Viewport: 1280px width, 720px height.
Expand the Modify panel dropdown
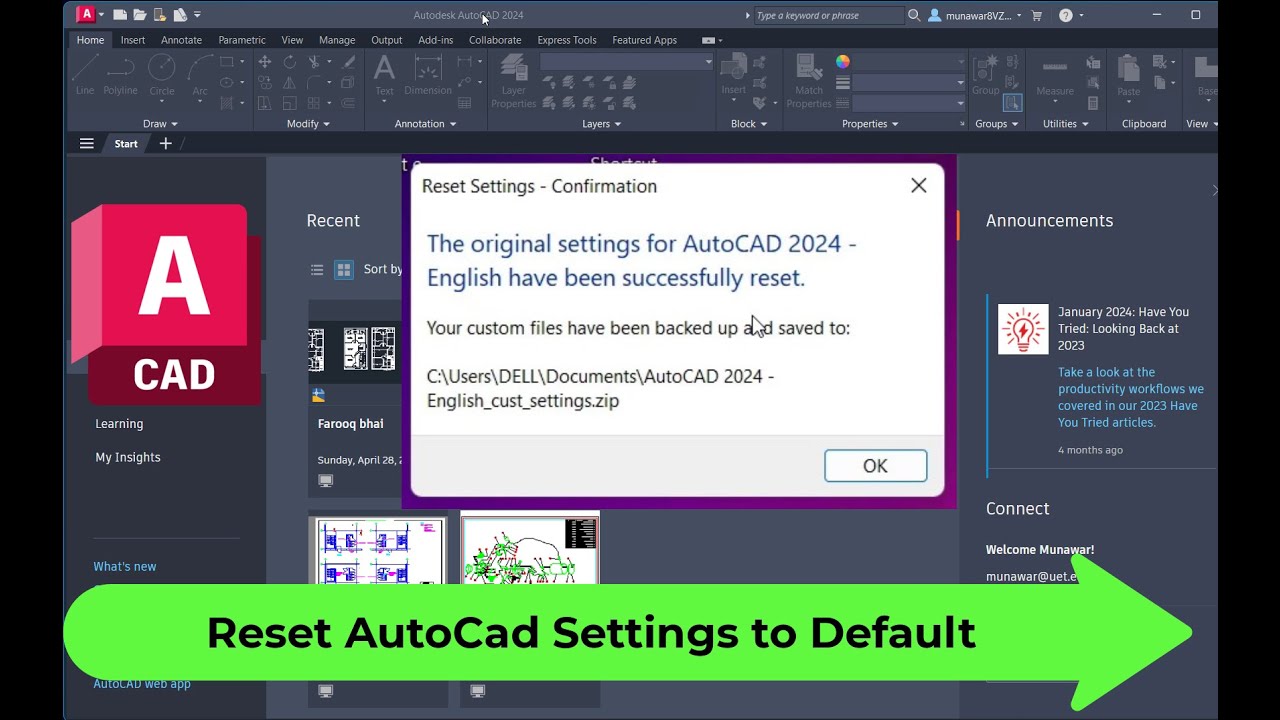(308, 124)
